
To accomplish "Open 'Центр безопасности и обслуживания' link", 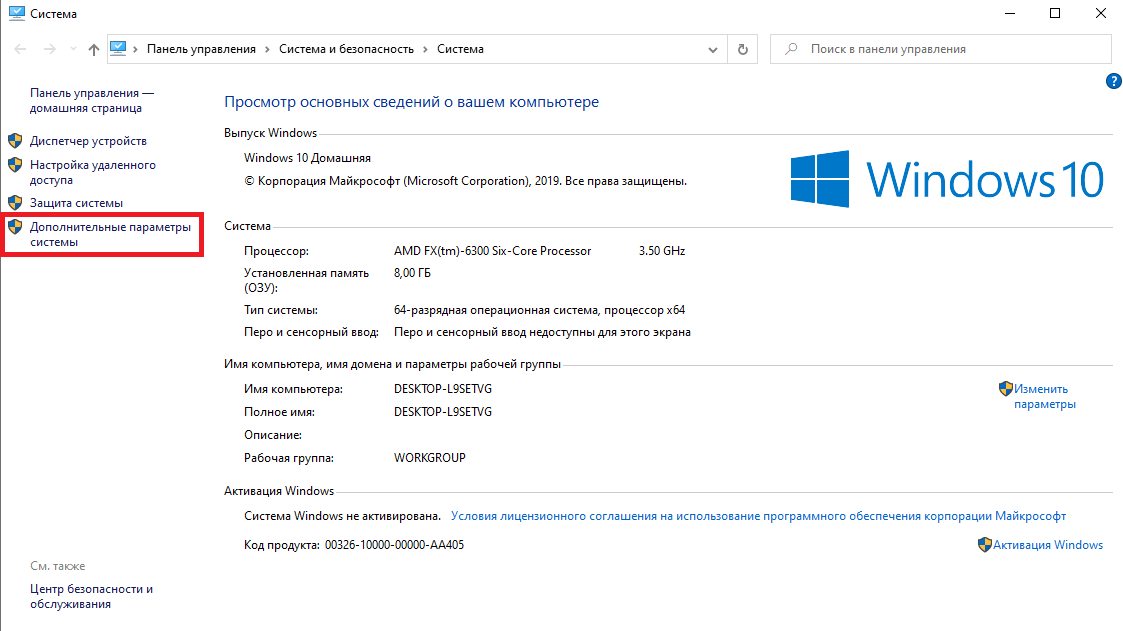I will point(91,596).
